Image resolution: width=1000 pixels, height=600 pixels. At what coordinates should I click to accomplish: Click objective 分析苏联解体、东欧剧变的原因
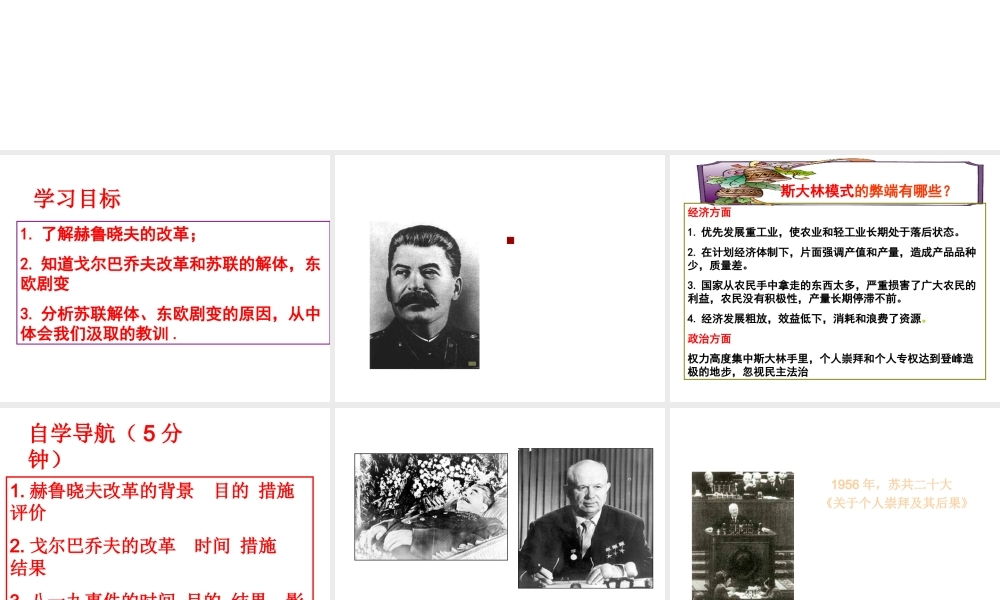click(170, 324)
